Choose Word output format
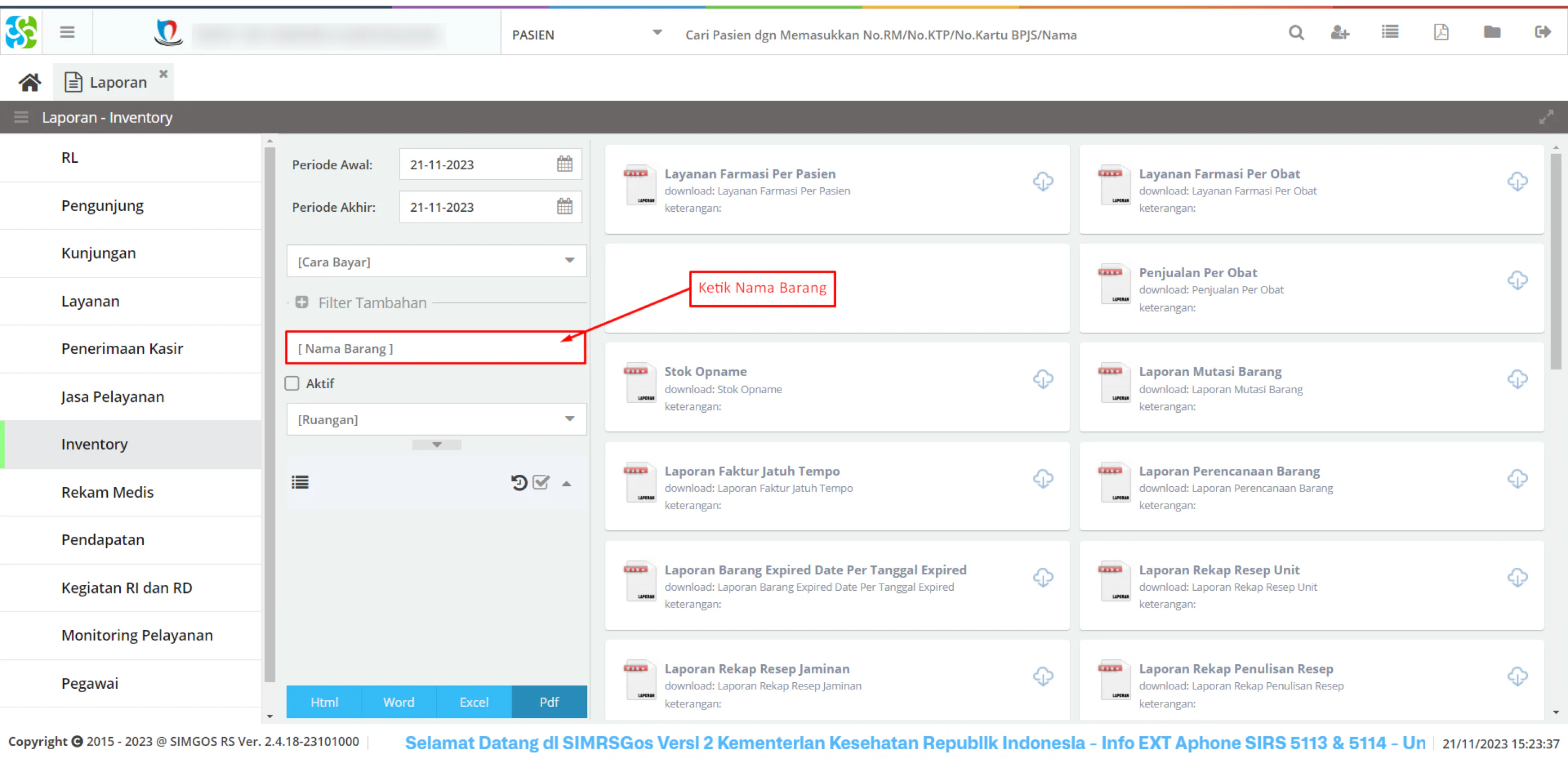Screen dimensions: 1568x759 click(x=399, y=702)
